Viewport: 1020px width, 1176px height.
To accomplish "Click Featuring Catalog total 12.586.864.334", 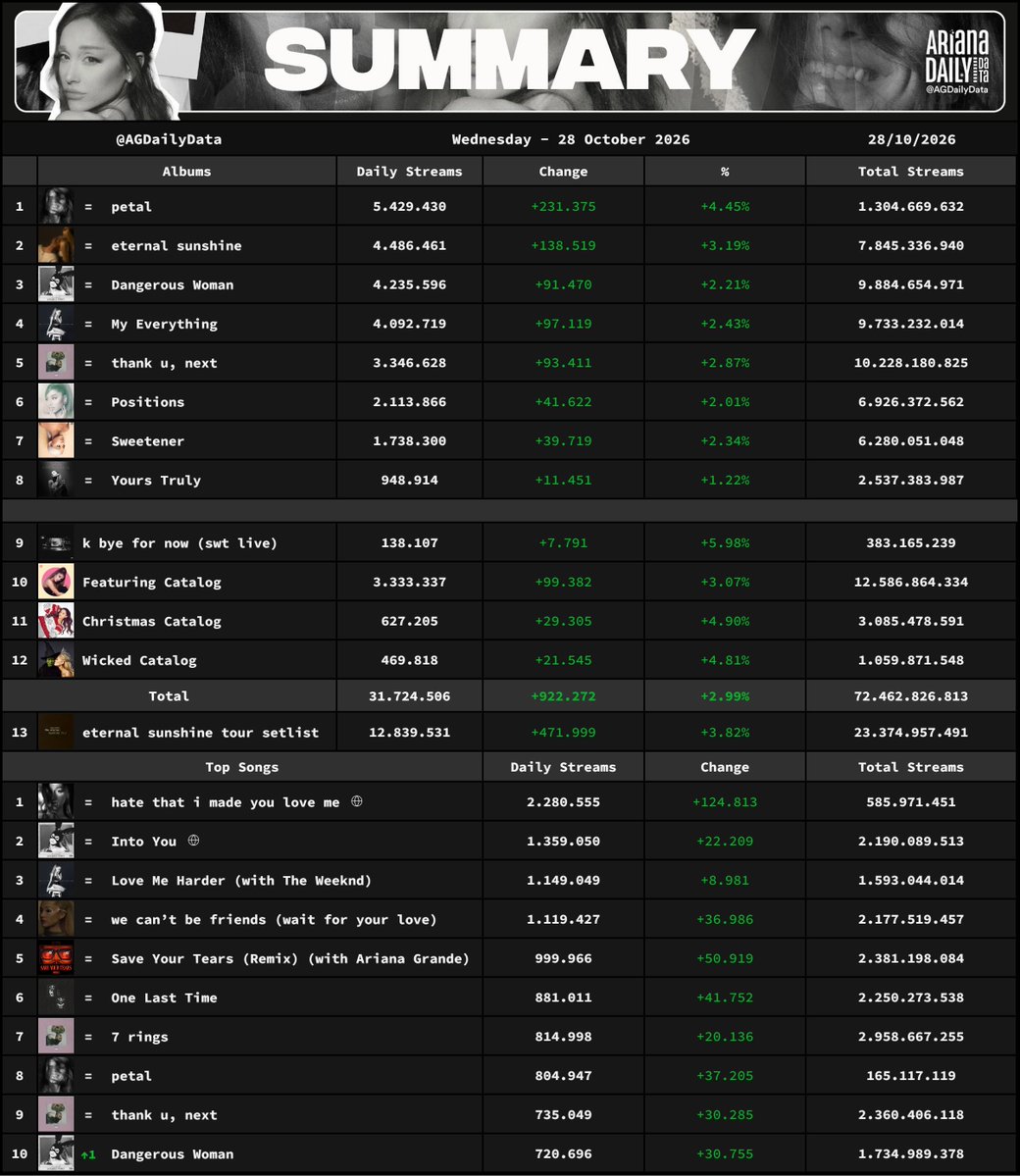I will click(x=911, y=582).
